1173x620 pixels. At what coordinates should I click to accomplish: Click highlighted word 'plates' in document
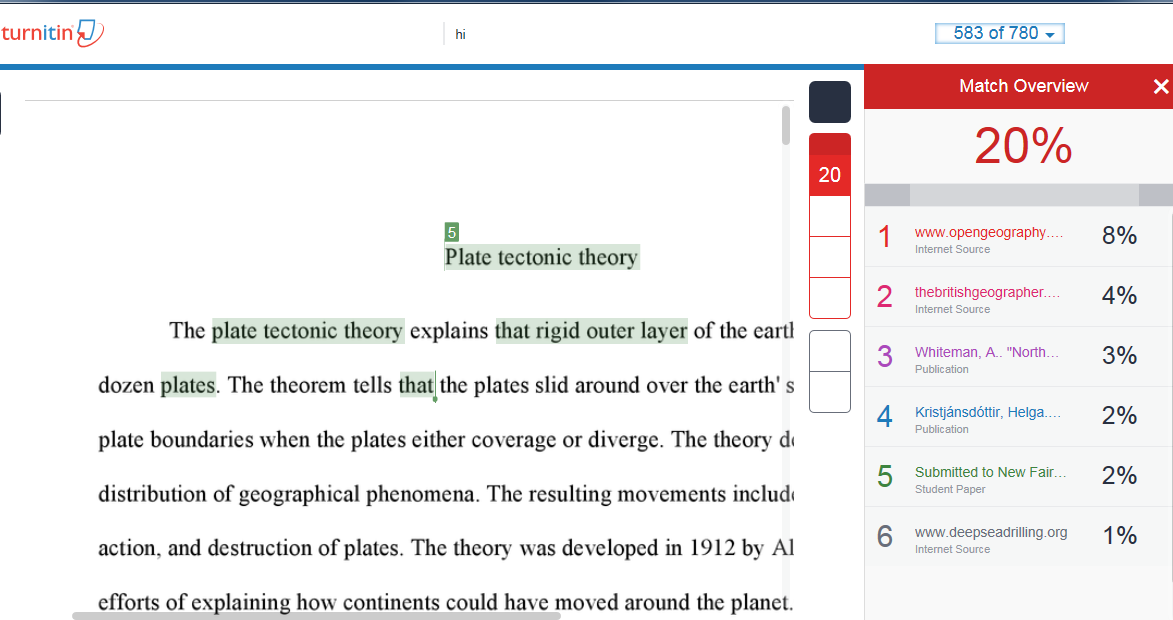tap(188, 385)
